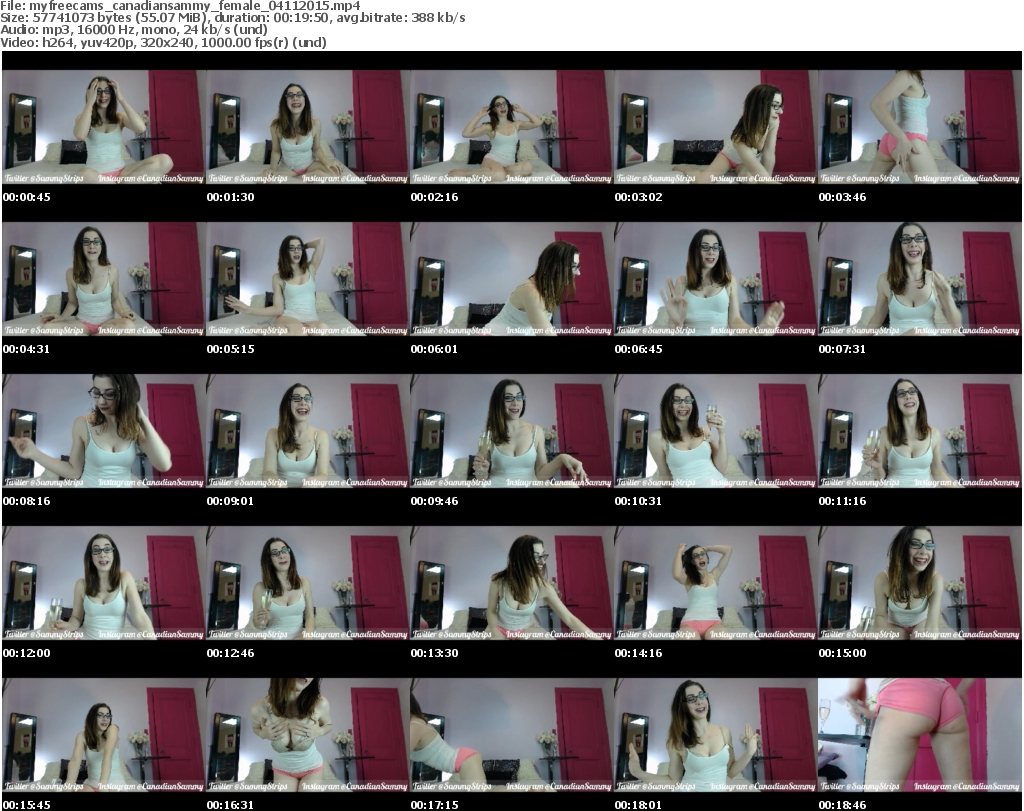Select the thumbnail frame at 00:12:46
This screenshot has height=811, width=1024.
(308, 583)
